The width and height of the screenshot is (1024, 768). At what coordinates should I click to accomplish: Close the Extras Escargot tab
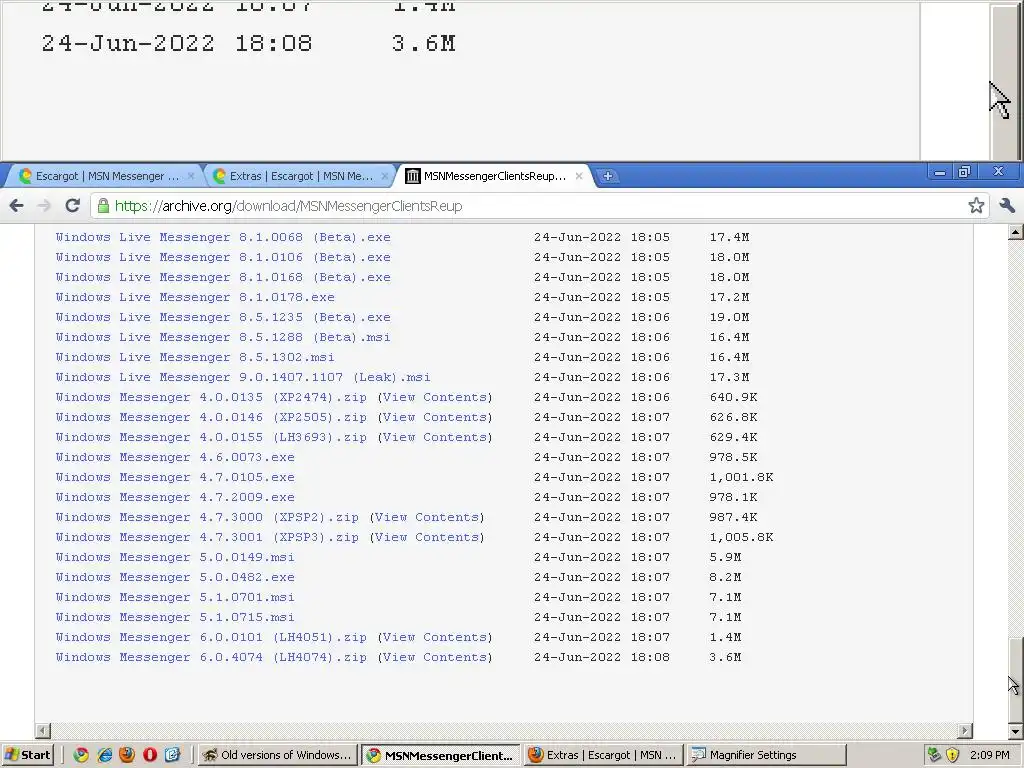385,176
